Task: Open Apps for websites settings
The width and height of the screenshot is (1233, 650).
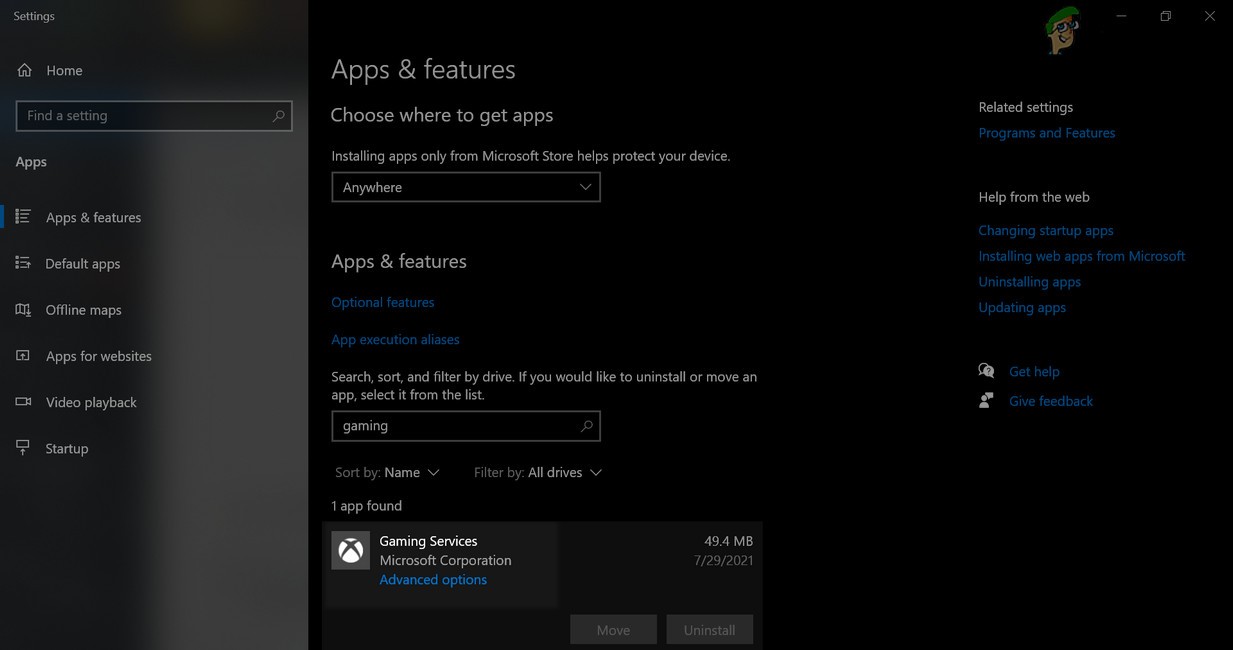Action: (x=97, y=355)
